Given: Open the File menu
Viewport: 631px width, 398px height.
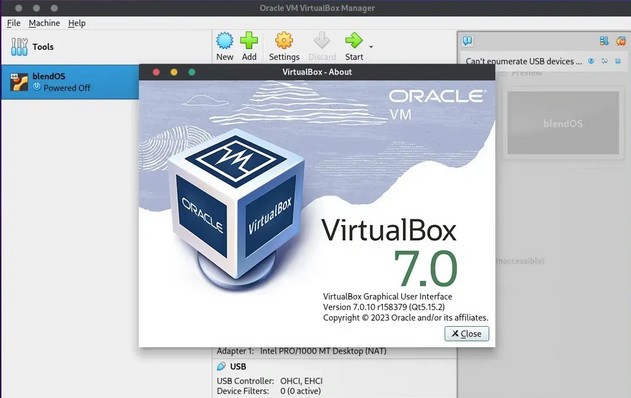Looking at the screenshot, I should point(13,23).
